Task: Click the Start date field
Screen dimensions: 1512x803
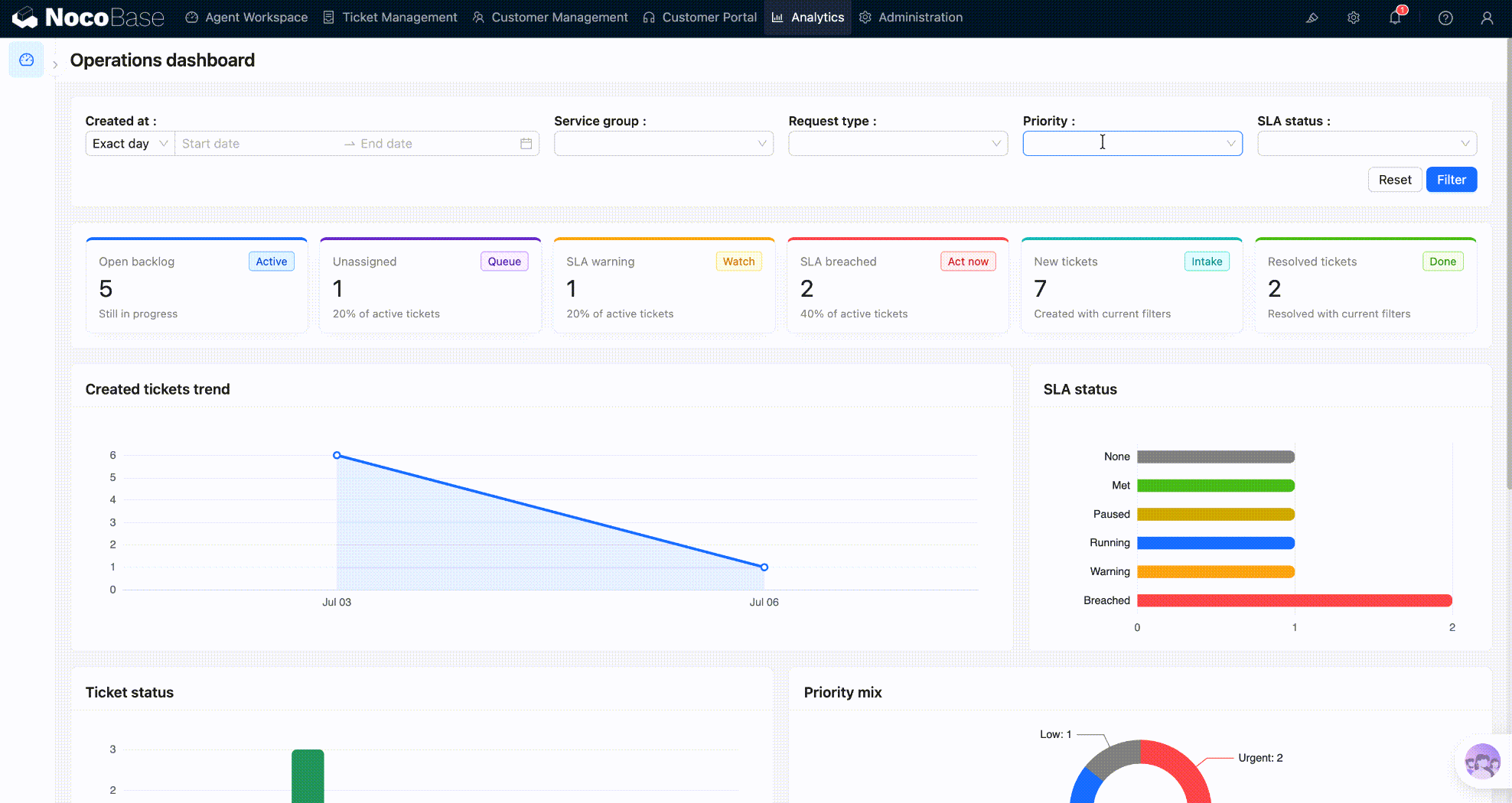Action: [x=257, y=144]
